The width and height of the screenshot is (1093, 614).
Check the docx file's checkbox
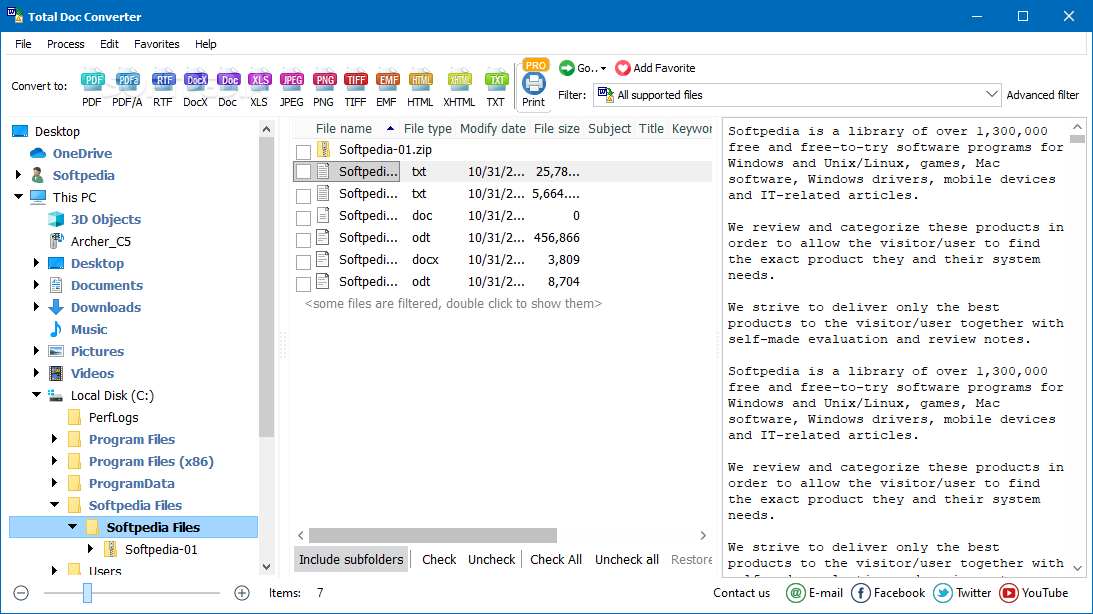pyautogui.click(x=303, y=262)
